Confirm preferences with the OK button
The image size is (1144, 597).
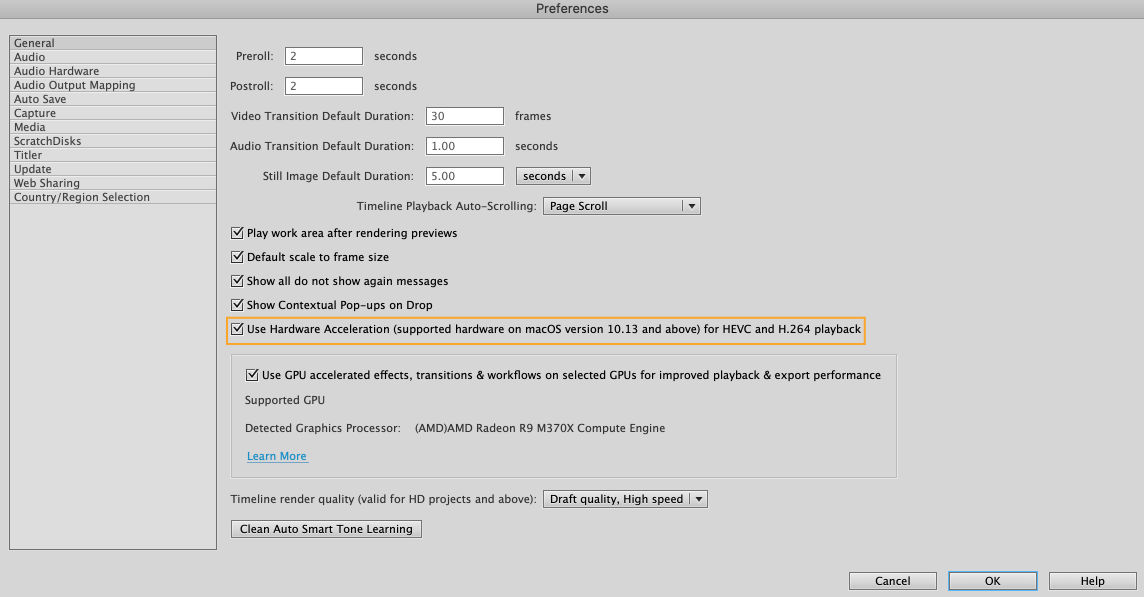point(992,581)
